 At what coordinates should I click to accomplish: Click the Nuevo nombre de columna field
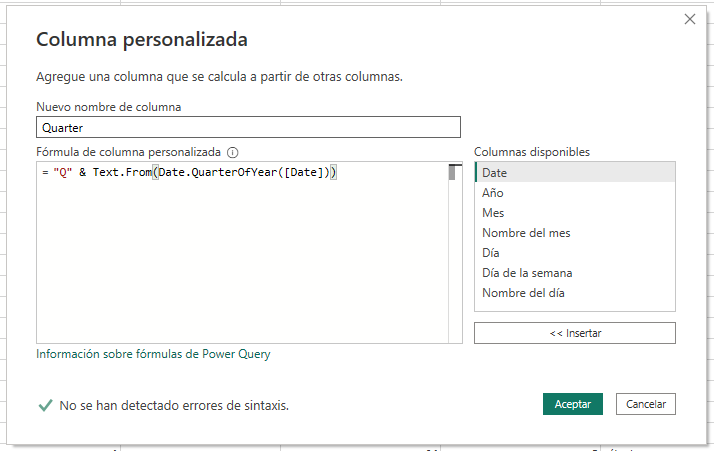point(248,127)
